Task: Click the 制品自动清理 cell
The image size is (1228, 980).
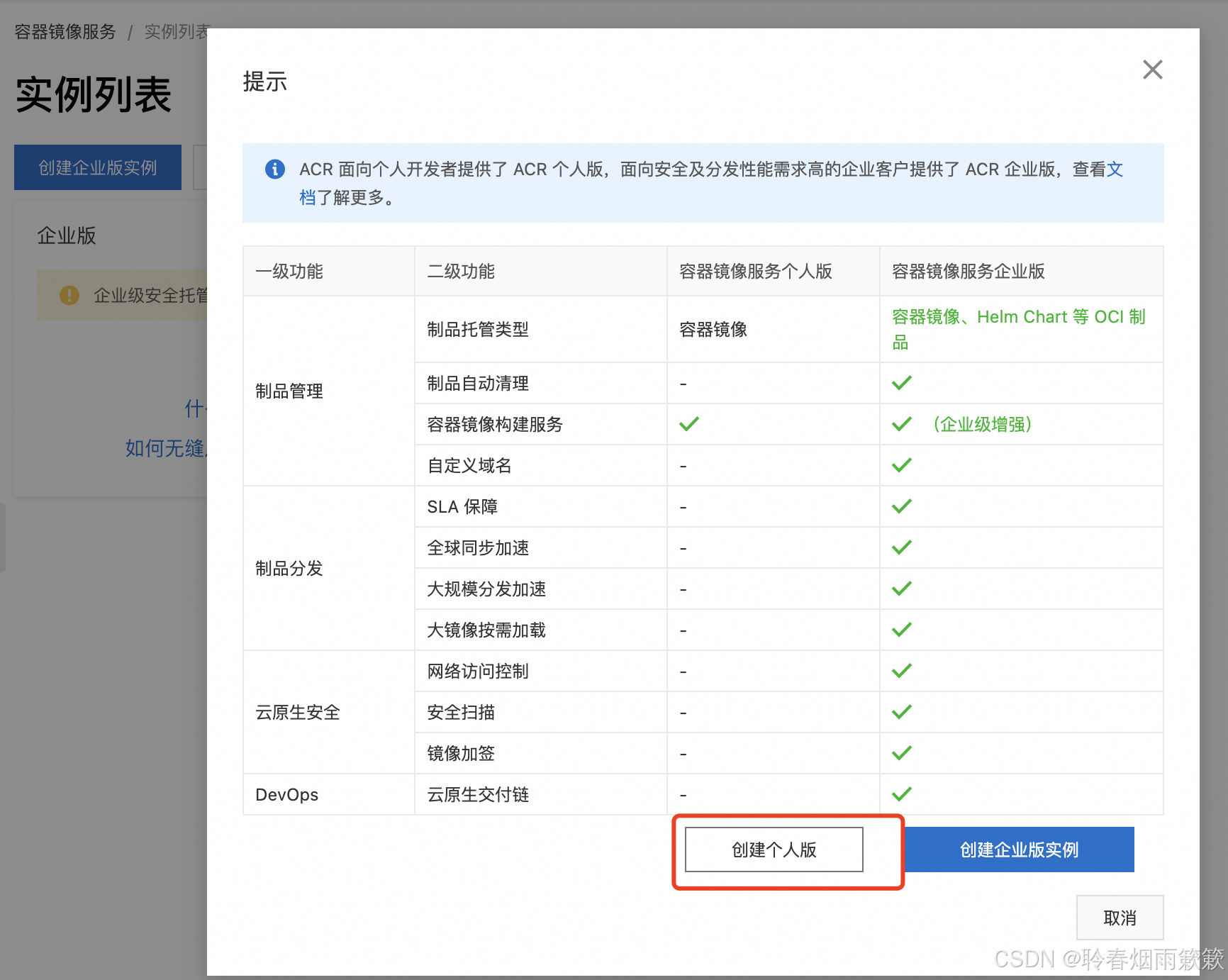Action: [x=540, y=383]
